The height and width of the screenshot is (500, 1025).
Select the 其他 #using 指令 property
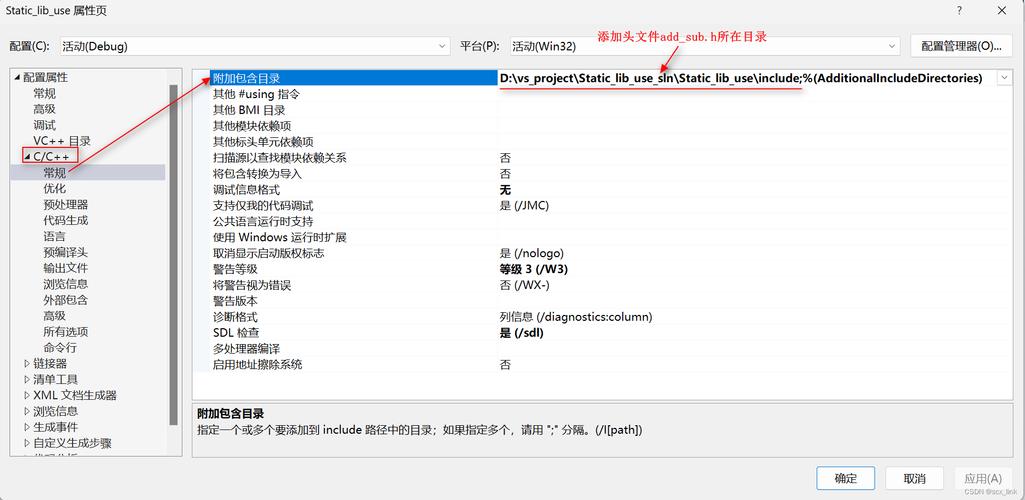[256, 94]
